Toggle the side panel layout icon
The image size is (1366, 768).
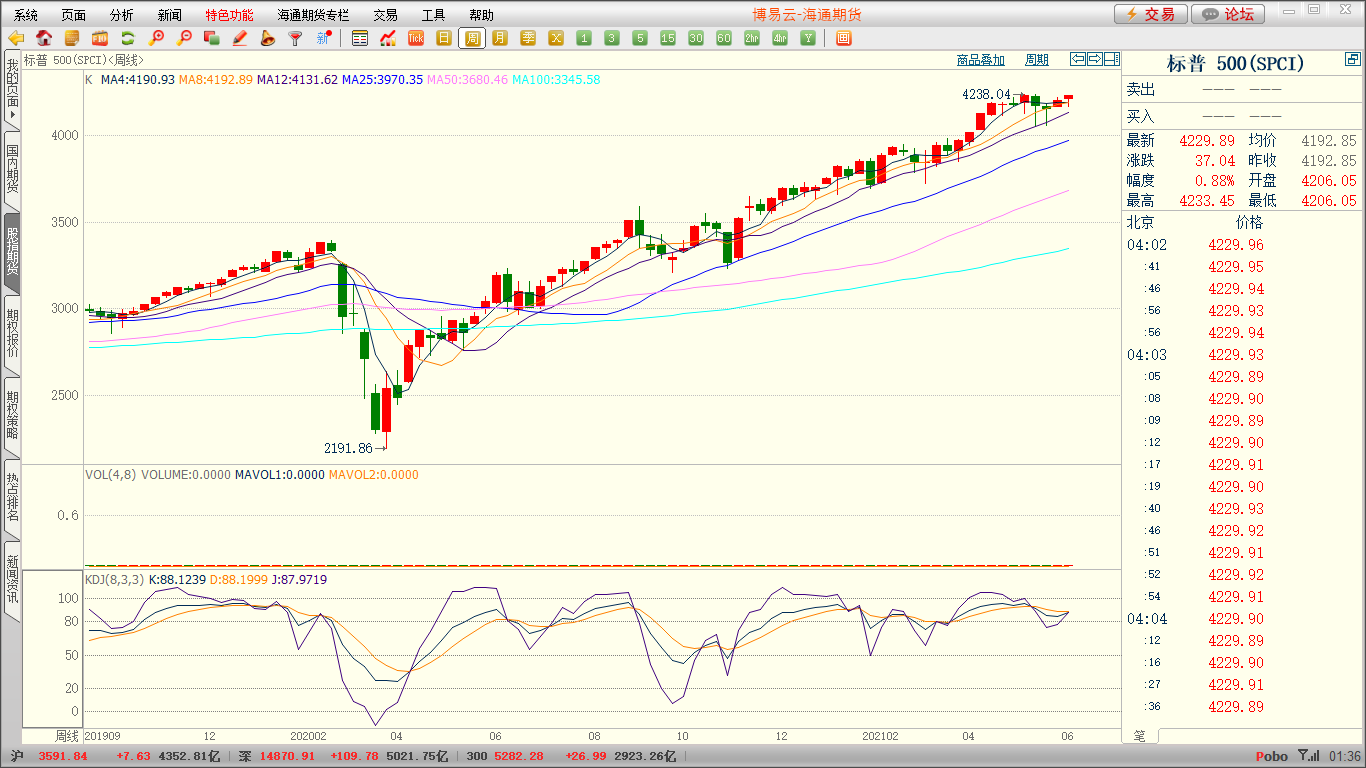(1111, 60)
